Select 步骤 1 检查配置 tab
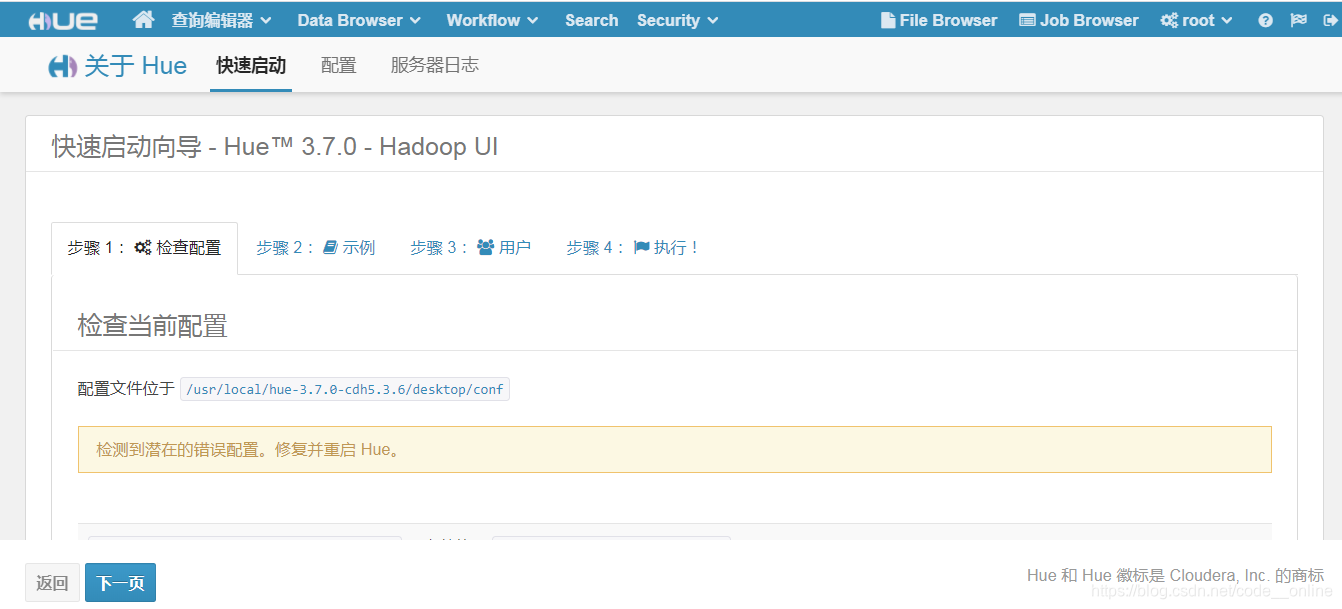This screenshot has width=1342, height=609. click(145, 248)
